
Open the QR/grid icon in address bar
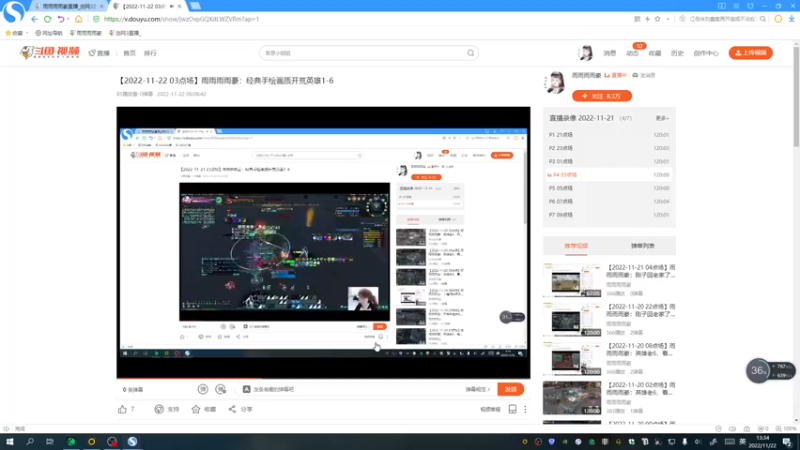point(637,19)
